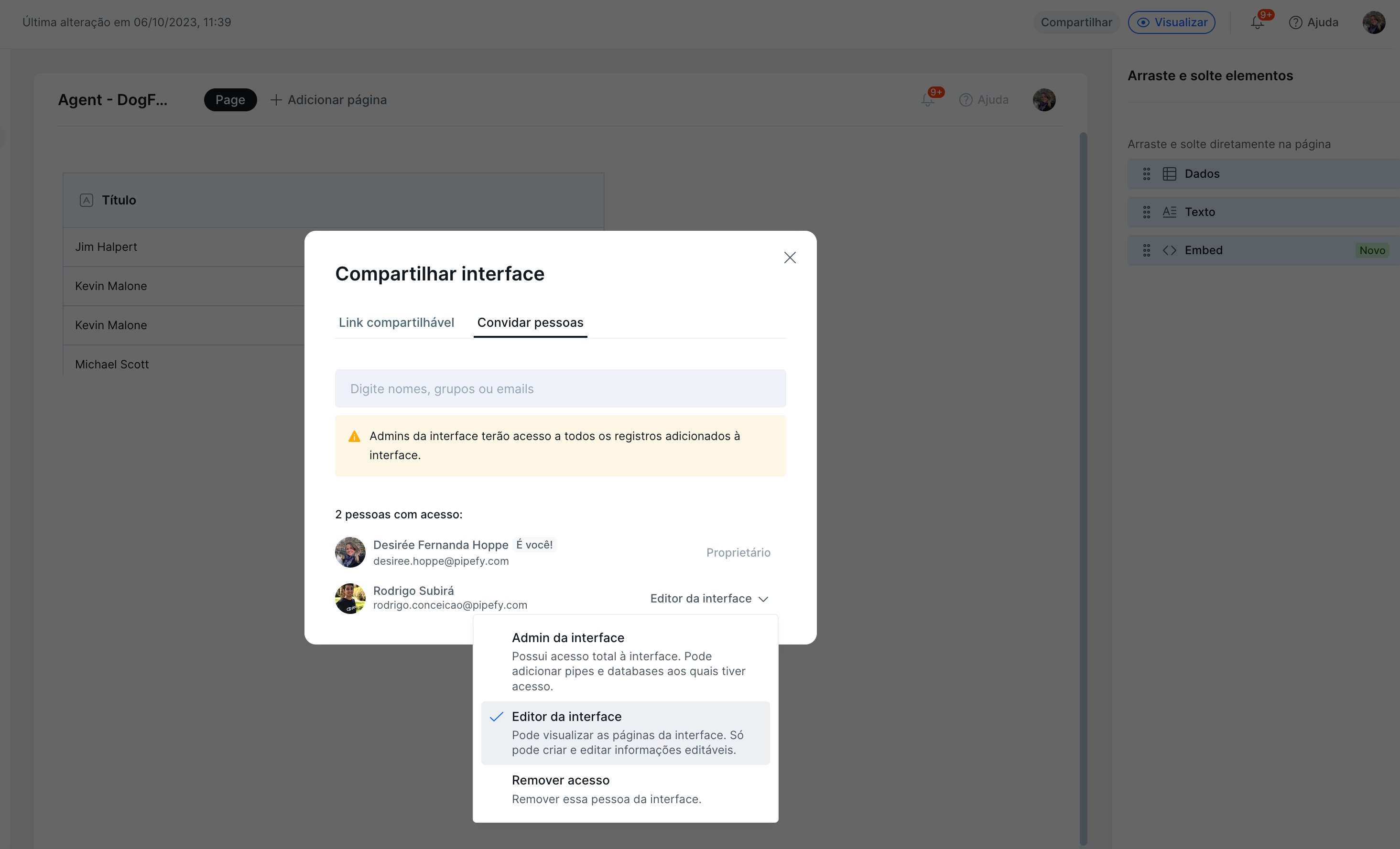The image size is (1400, 849).
Task: Click the checkmark beside Editor da interface
Action: 496,716
